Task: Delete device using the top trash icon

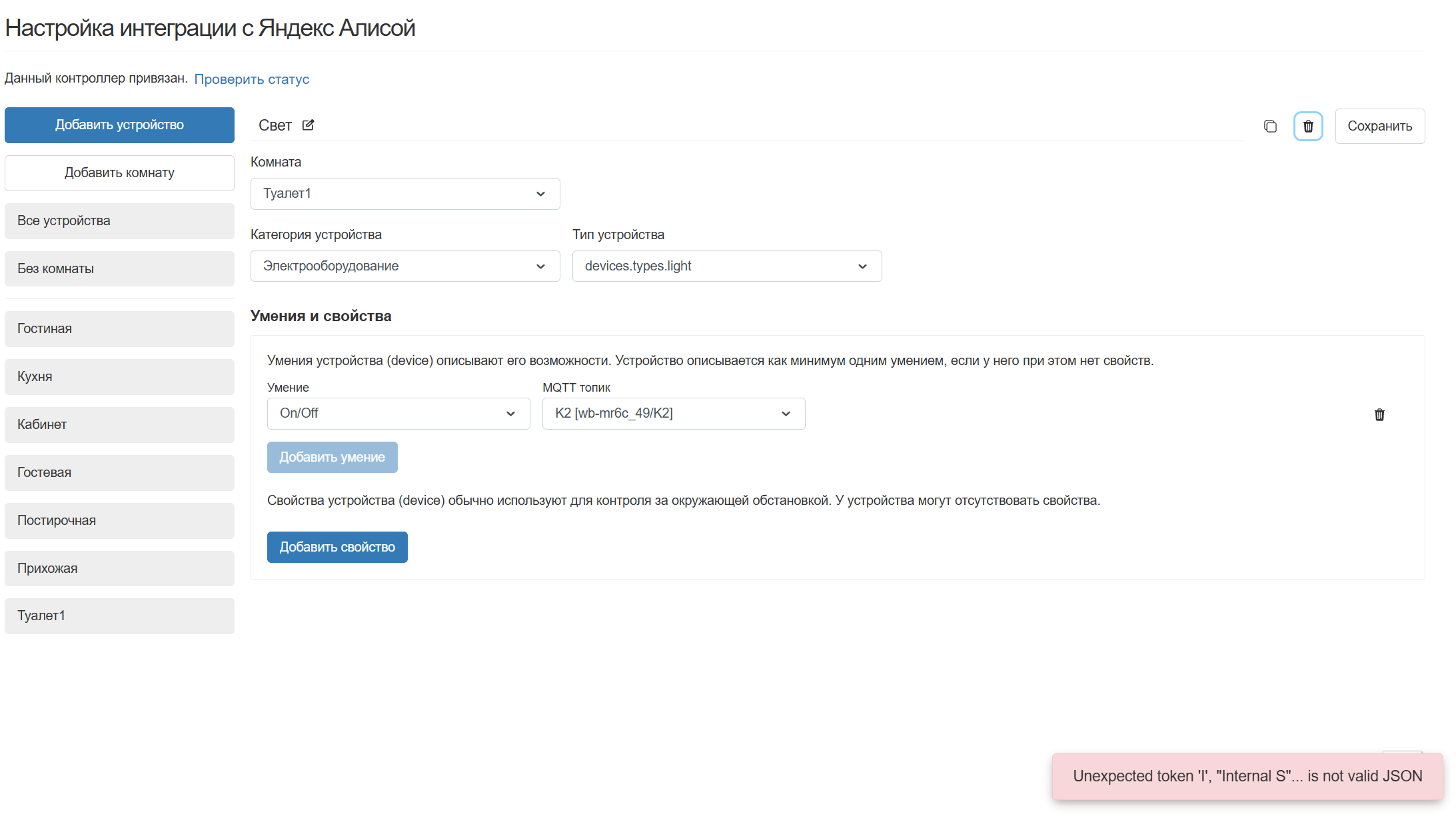Action: (x=1308, y=127)
